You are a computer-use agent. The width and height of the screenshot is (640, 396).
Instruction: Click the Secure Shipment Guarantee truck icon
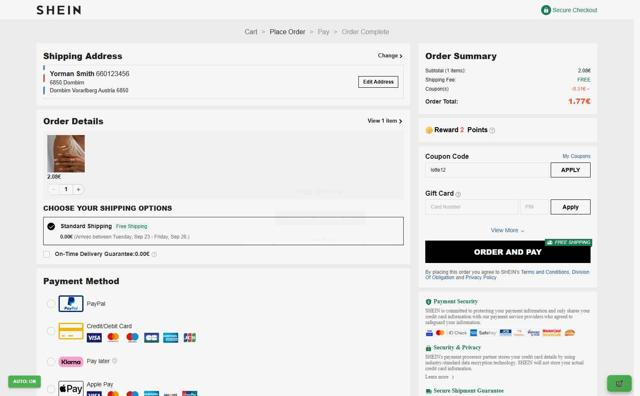coord(429,391)
